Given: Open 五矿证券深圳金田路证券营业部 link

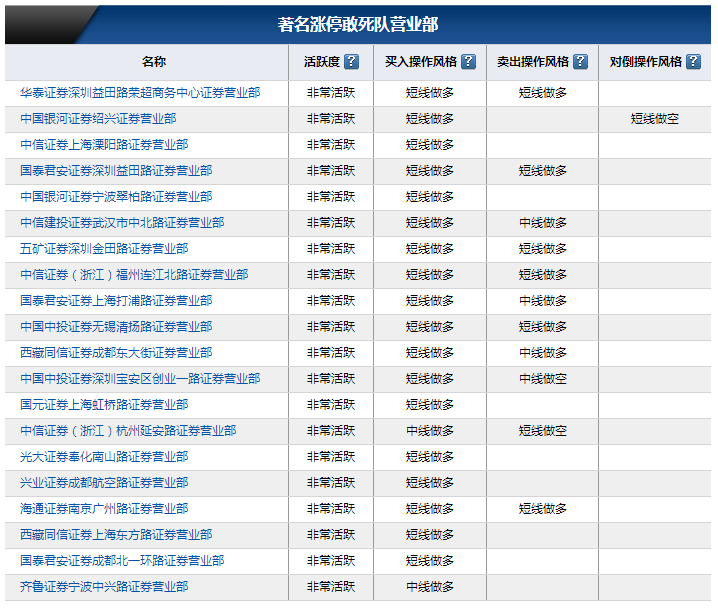Looking at the screenshot, I should [104, 249].
